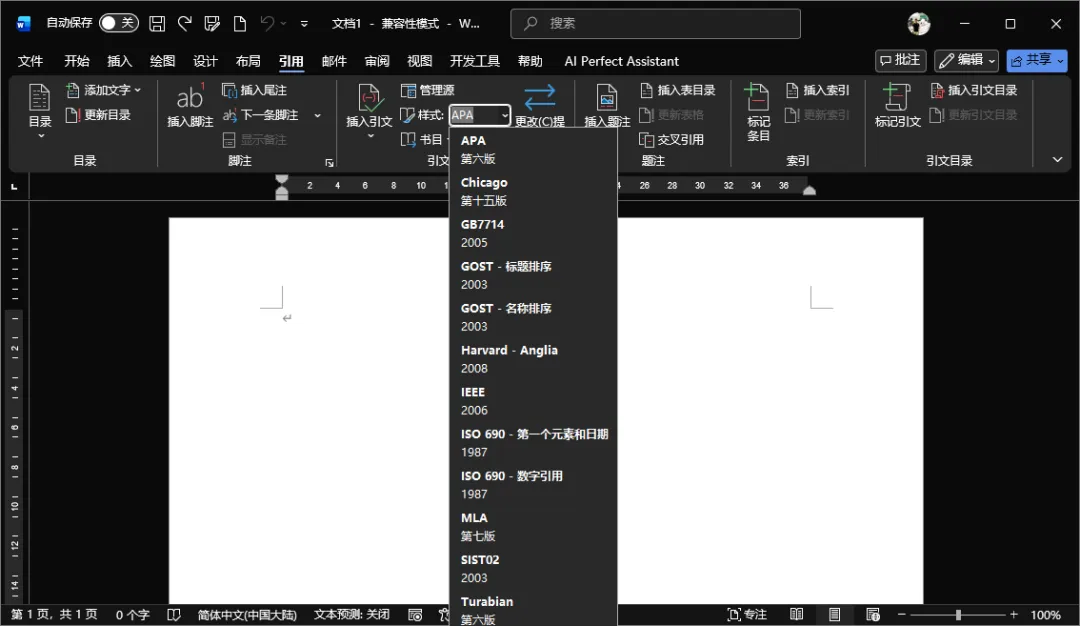
Task: Switch to the 插入 tab
Action: [x=119, y=61]
